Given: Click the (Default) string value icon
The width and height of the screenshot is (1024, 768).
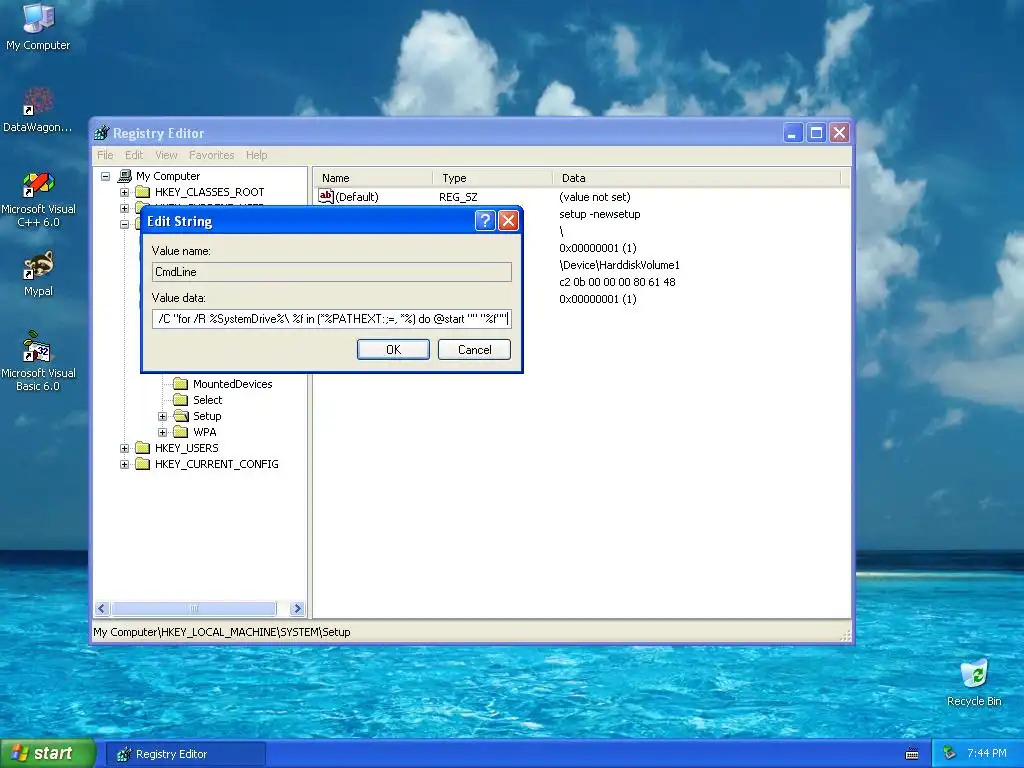Looking at the screenshot, I should (326, 196).
